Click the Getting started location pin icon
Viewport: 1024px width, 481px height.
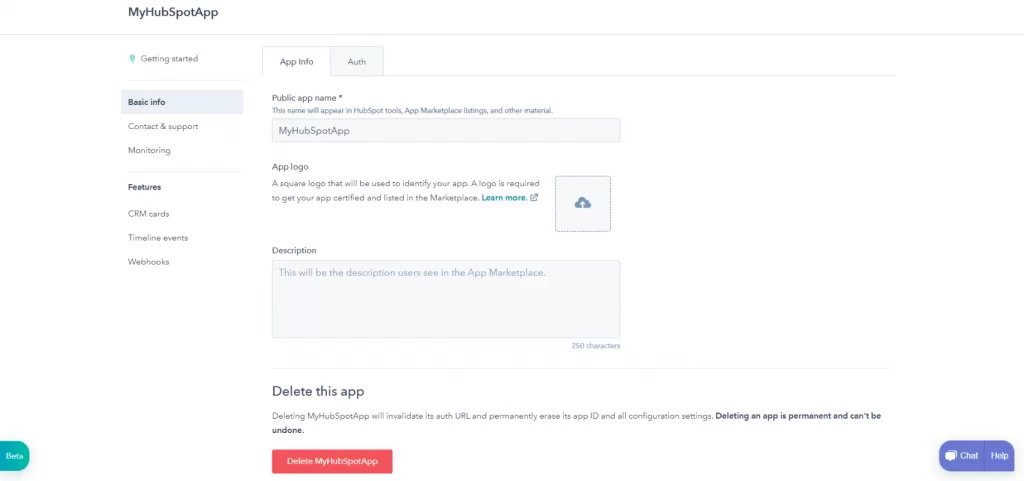(133, 59)
